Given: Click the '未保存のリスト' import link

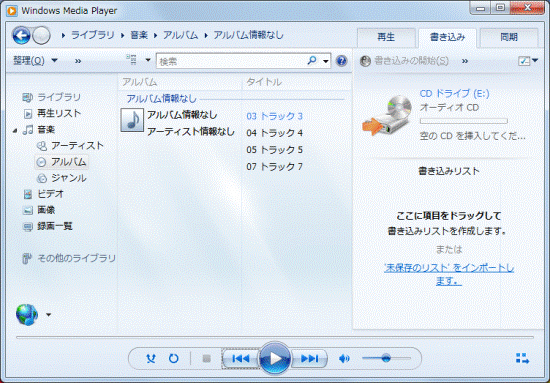Looking at the screenshot, I should tap(449, 275).
